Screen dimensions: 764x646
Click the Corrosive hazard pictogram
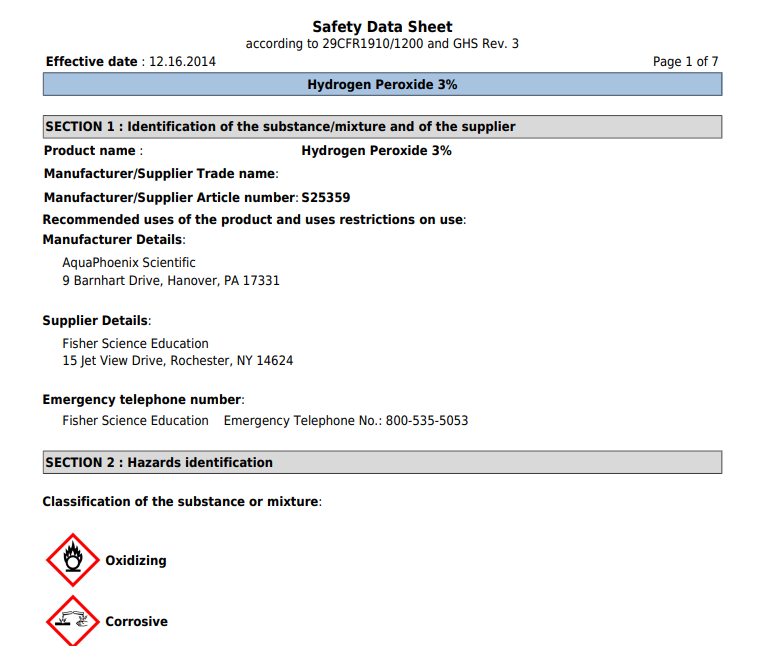click(x=73, y=621)
